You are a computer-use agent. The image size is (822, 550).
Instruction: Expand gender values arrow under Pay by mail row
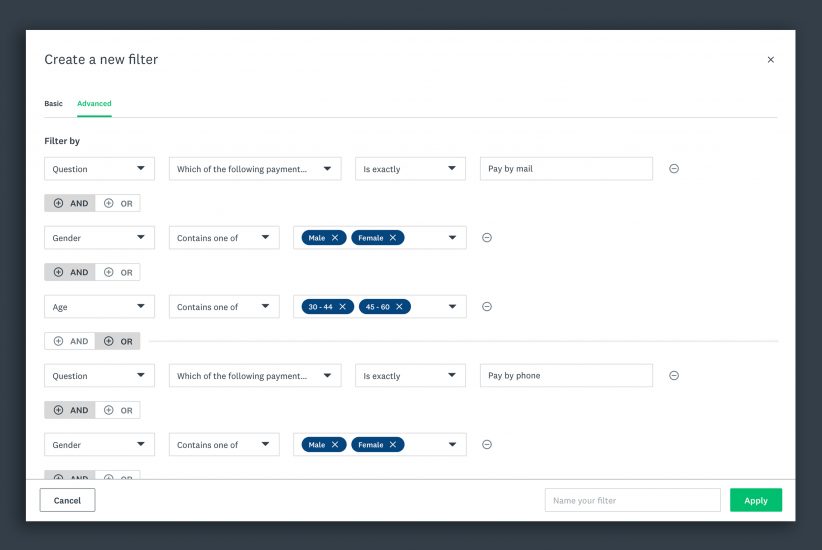pos(452,238)
